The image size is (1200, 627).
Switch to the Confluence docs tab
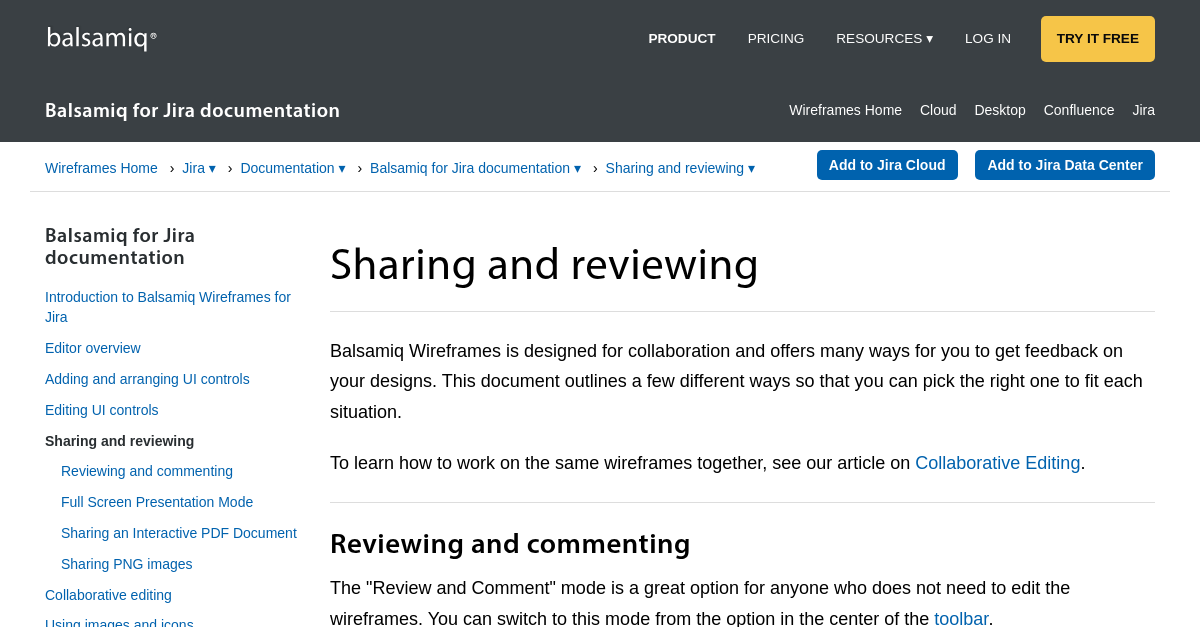click(1078, 110)
